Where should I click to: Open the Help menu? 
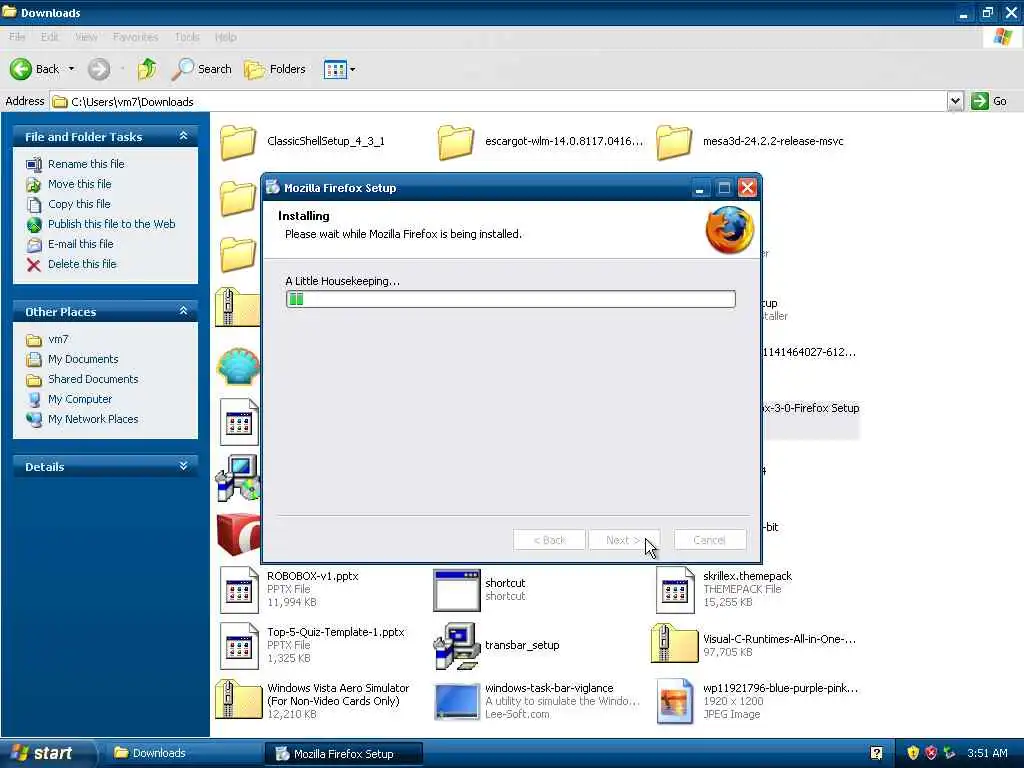[x=225, y=37]
